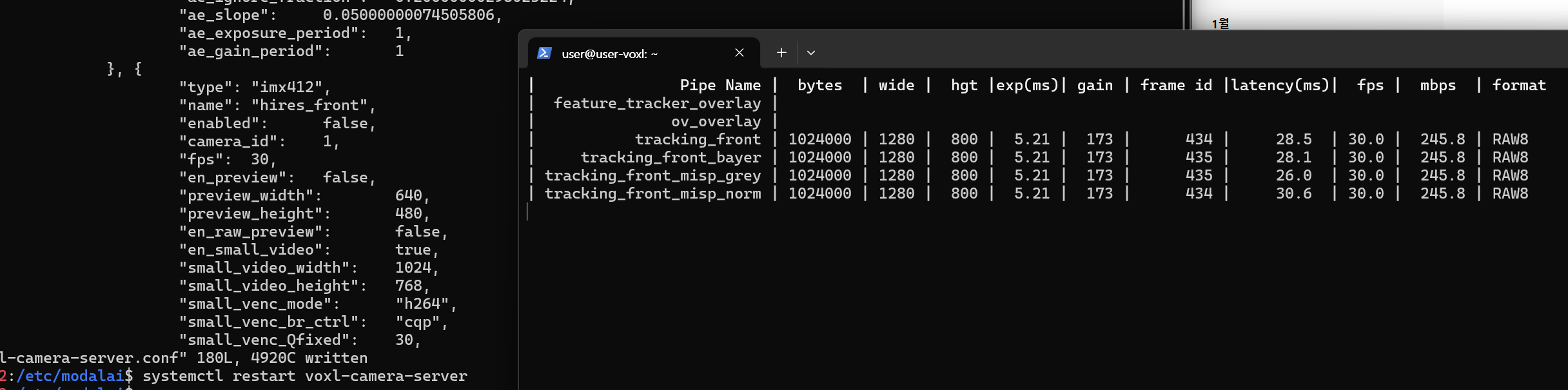
Task: Open a new terminal tab with plus button
Action: [x=781, y=53]
